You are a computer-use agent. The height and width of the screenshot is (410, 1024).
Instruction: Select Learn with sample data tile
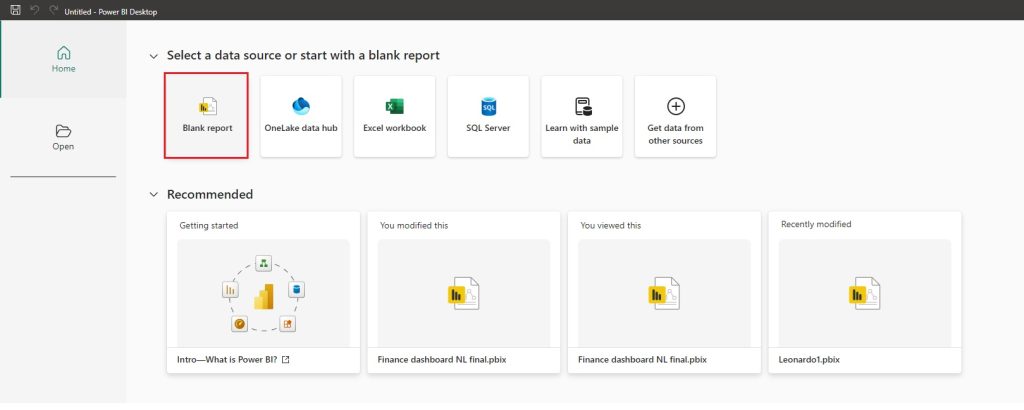pyautogui.click(x=582, y=116)
